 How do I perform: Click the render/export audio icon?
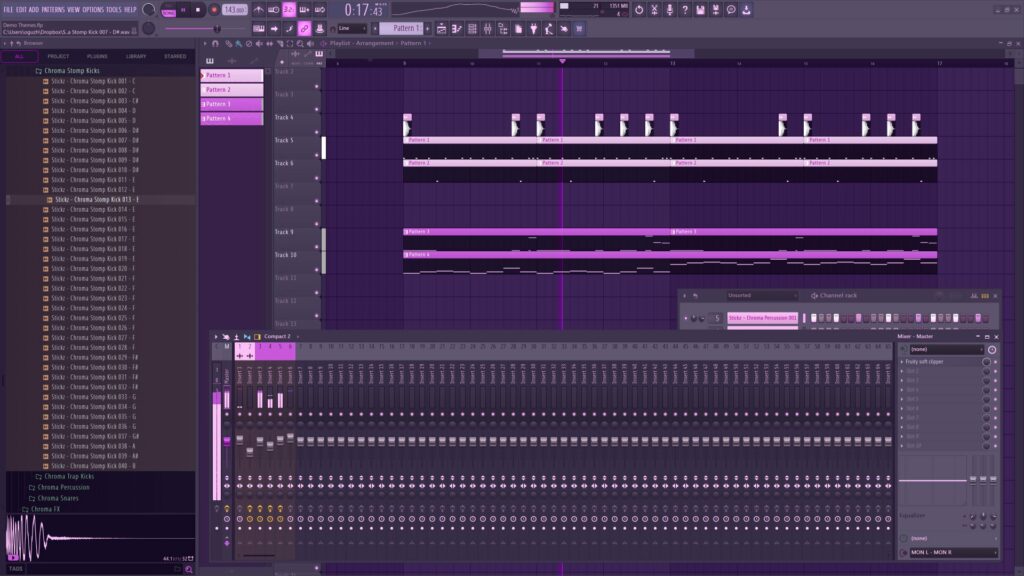(715, 10)
